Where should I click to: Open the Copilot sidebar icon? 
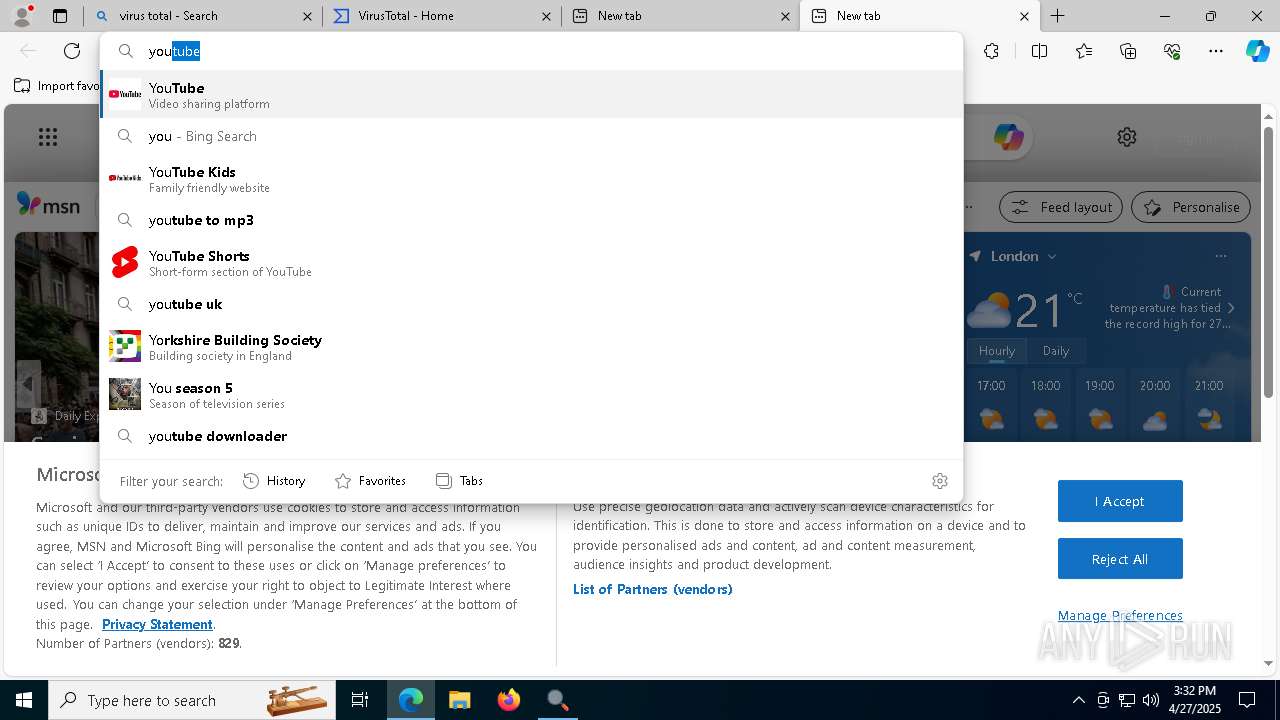pos(1257,51)
